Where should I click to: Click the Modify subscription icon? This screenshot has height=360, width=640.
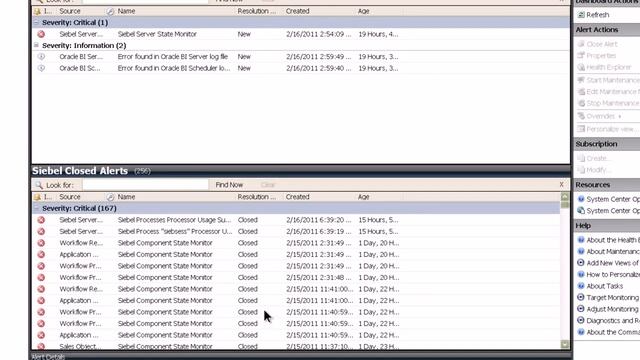(581, 170)
